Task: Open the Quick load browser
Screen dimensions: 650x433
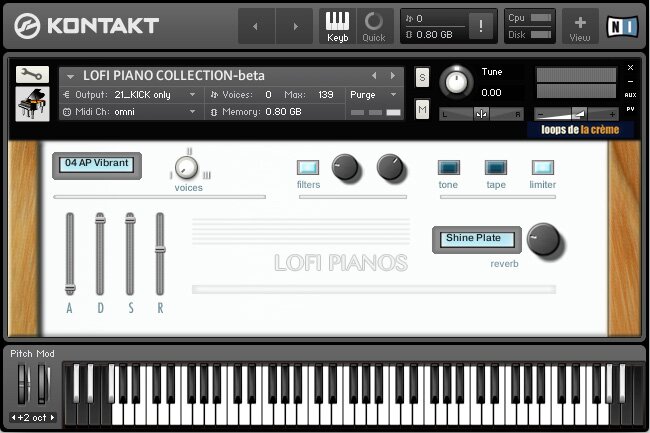Action: (374, 27)
